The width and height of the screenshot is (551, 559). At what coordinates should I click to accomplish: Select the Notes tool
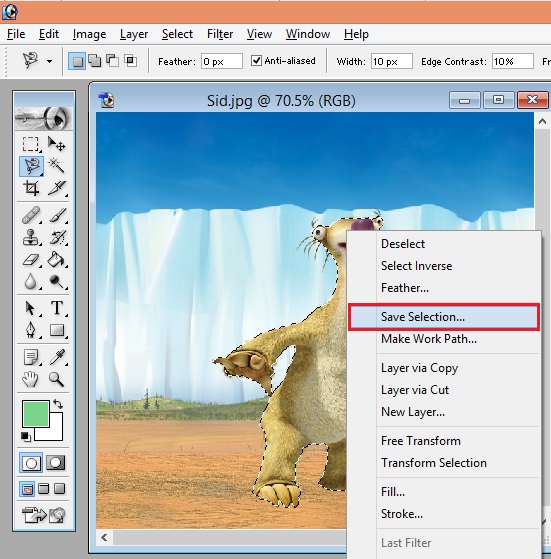tap(31, 357)
